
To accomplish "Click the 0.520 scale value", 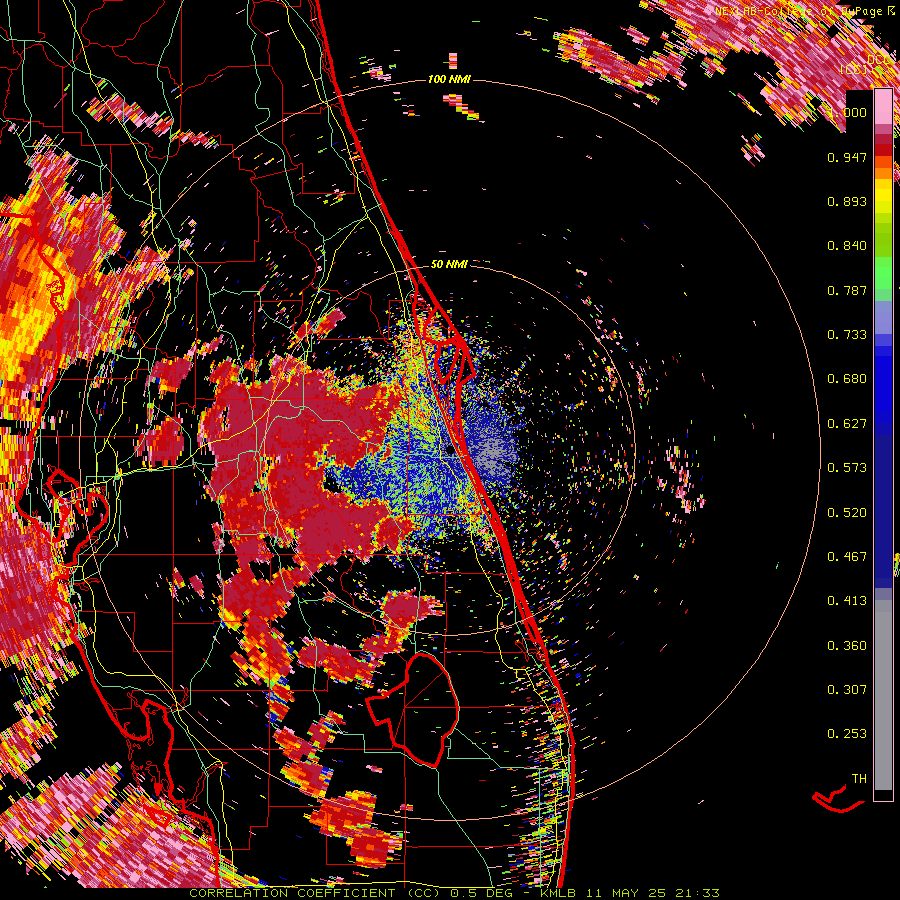I will pos(847,513).
